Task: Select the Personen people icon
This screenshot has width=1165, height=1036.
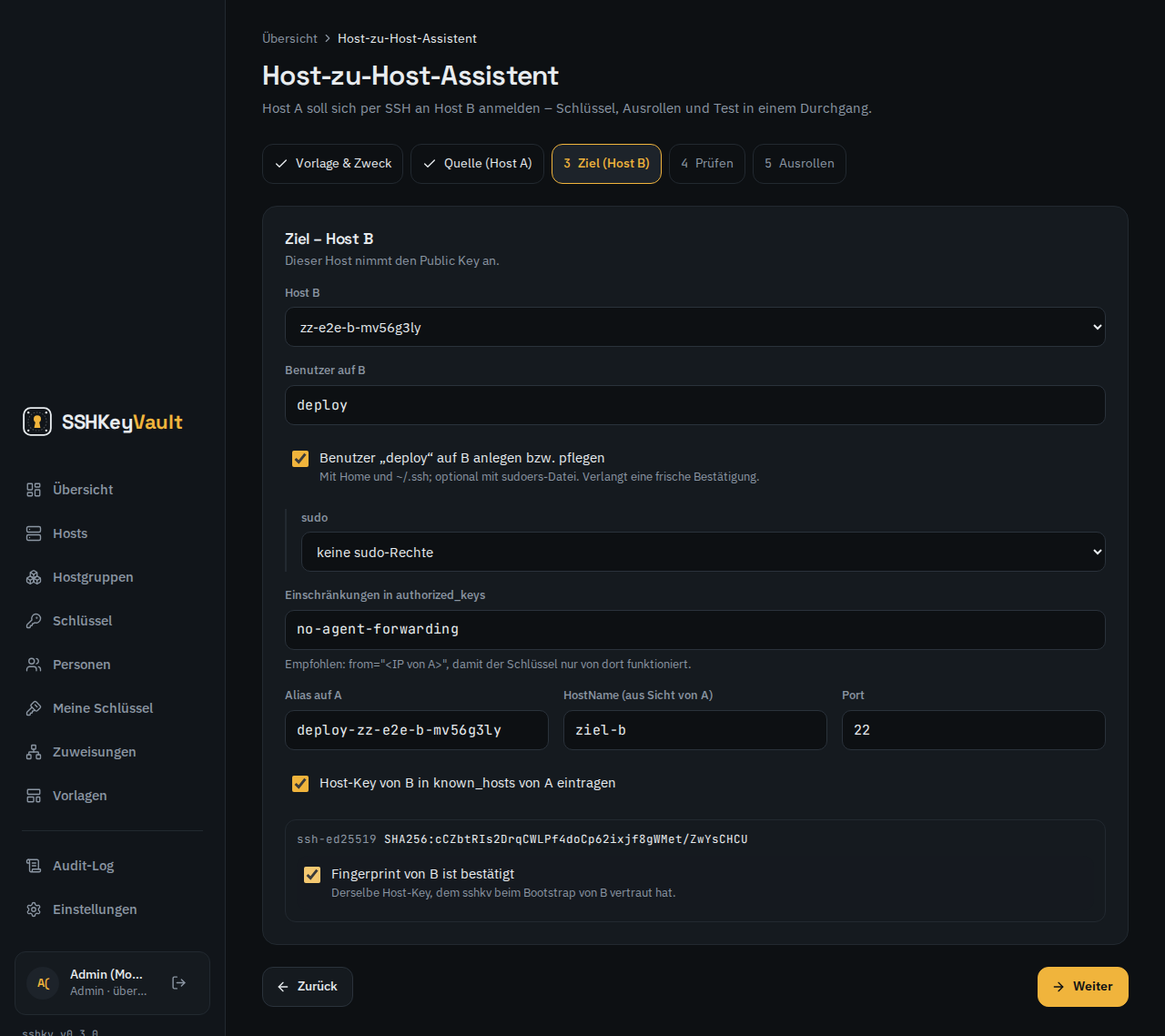Action: click(34, 665)
